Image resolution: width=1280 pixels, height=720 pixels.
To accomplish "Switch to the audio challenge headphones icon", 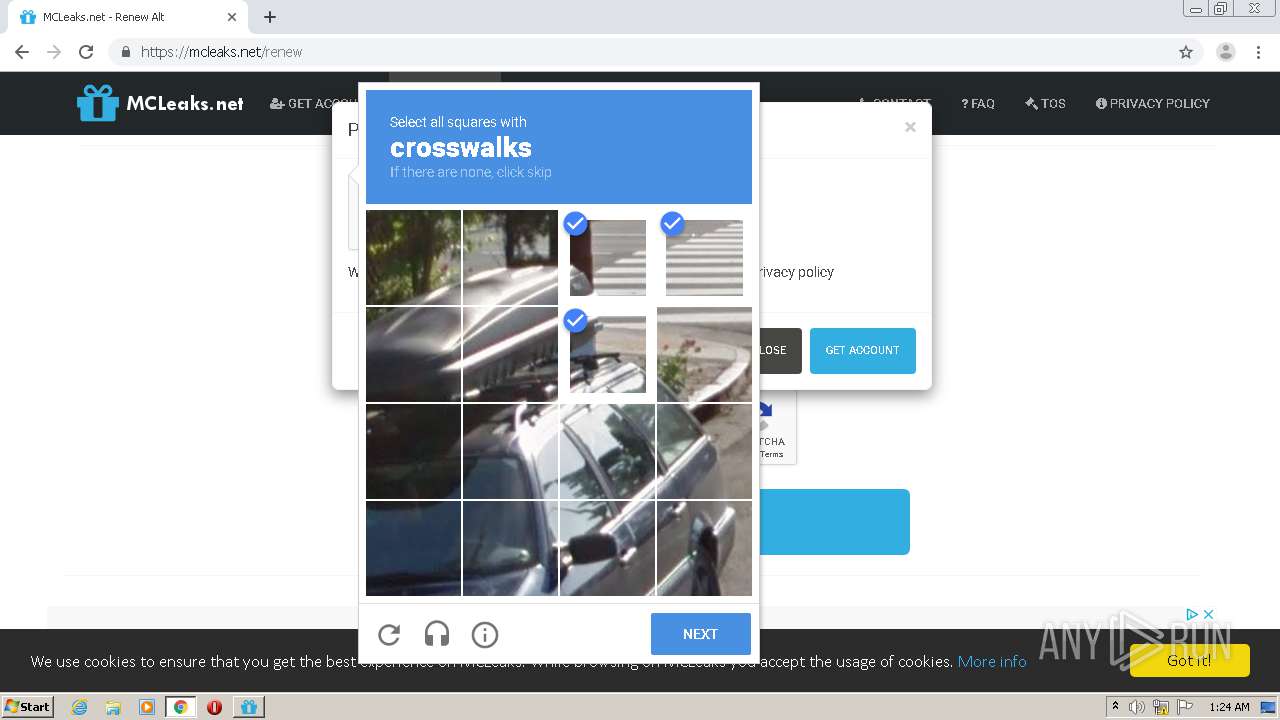I will click(x=437, y=634).
